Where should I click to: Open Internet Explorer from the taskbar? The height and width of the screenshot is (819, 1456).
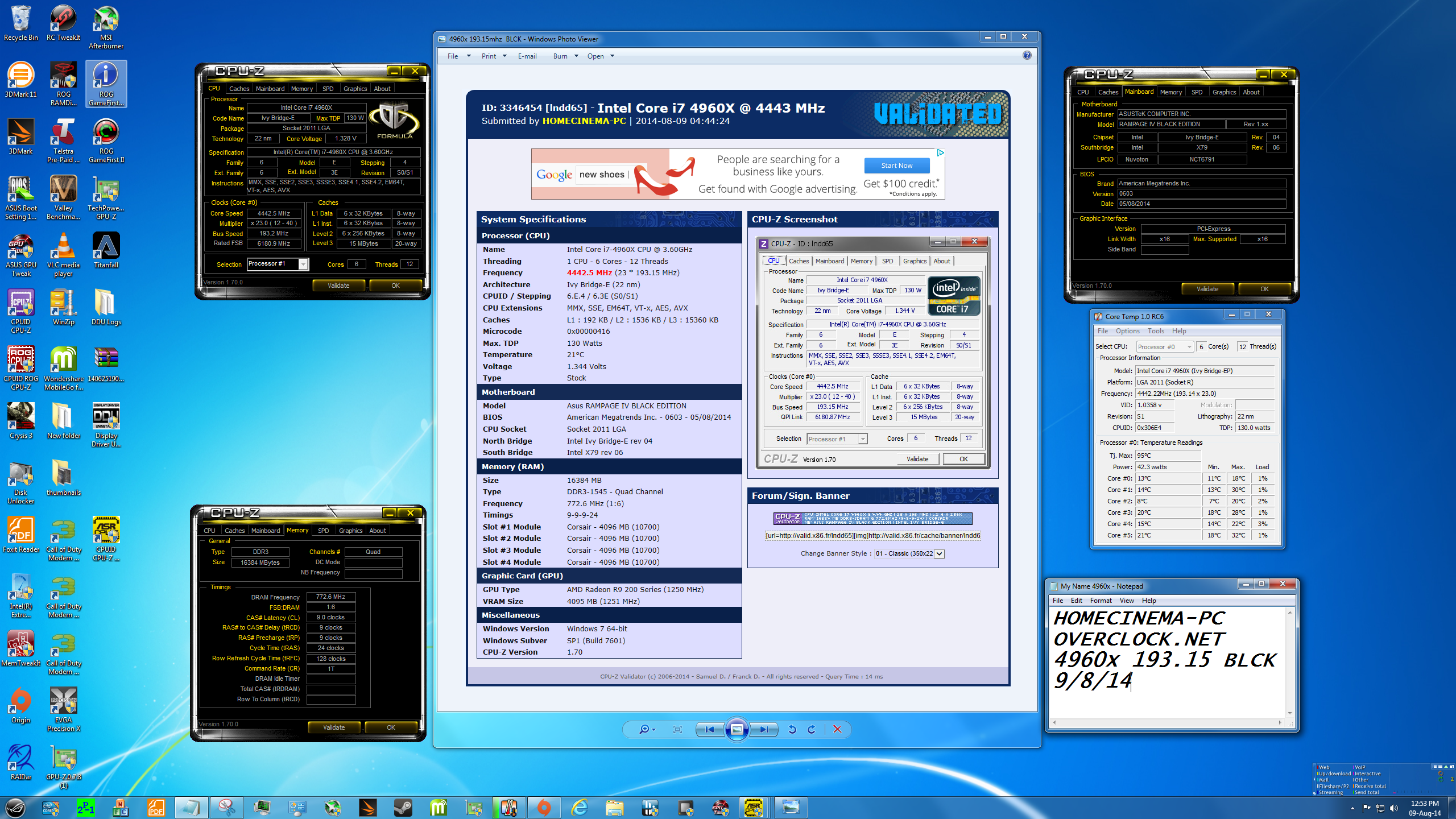pyautogui.click(x=580, y=807)
